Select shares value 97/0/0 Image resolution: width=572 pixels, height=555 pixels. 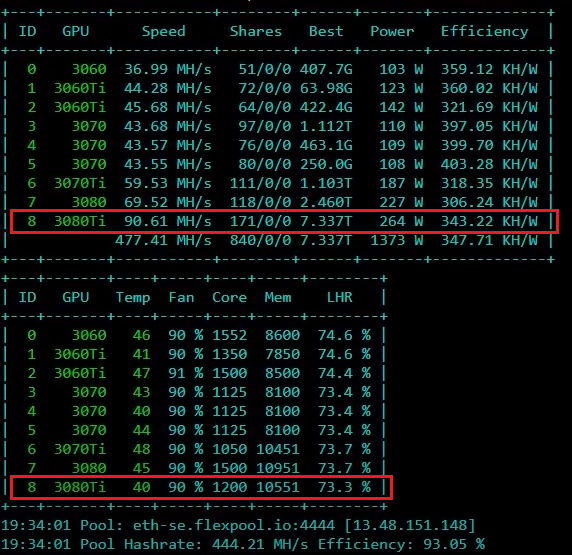coord(265,126)
